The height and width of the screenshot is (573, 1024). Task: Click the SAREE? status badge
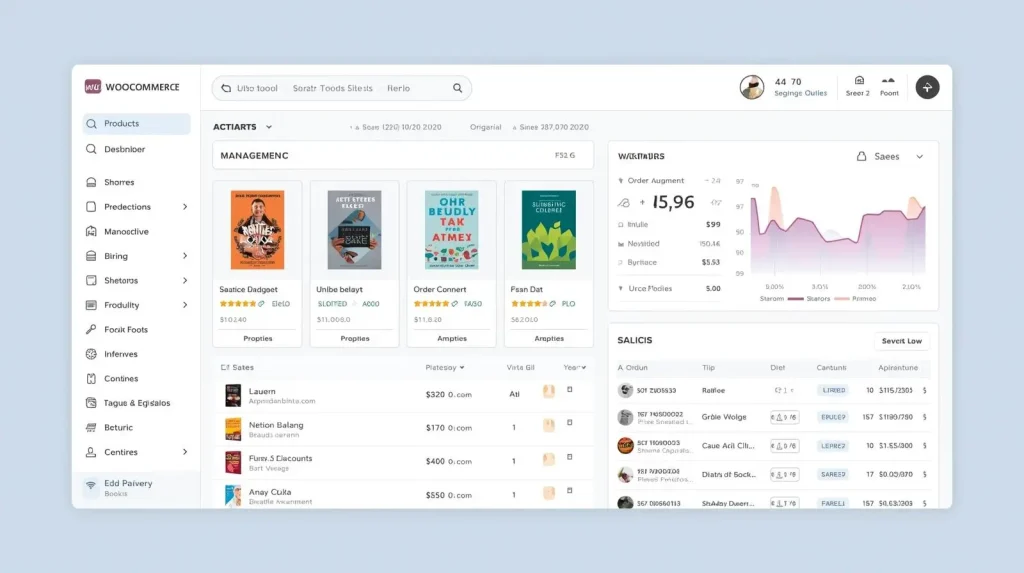pos(833,474)
